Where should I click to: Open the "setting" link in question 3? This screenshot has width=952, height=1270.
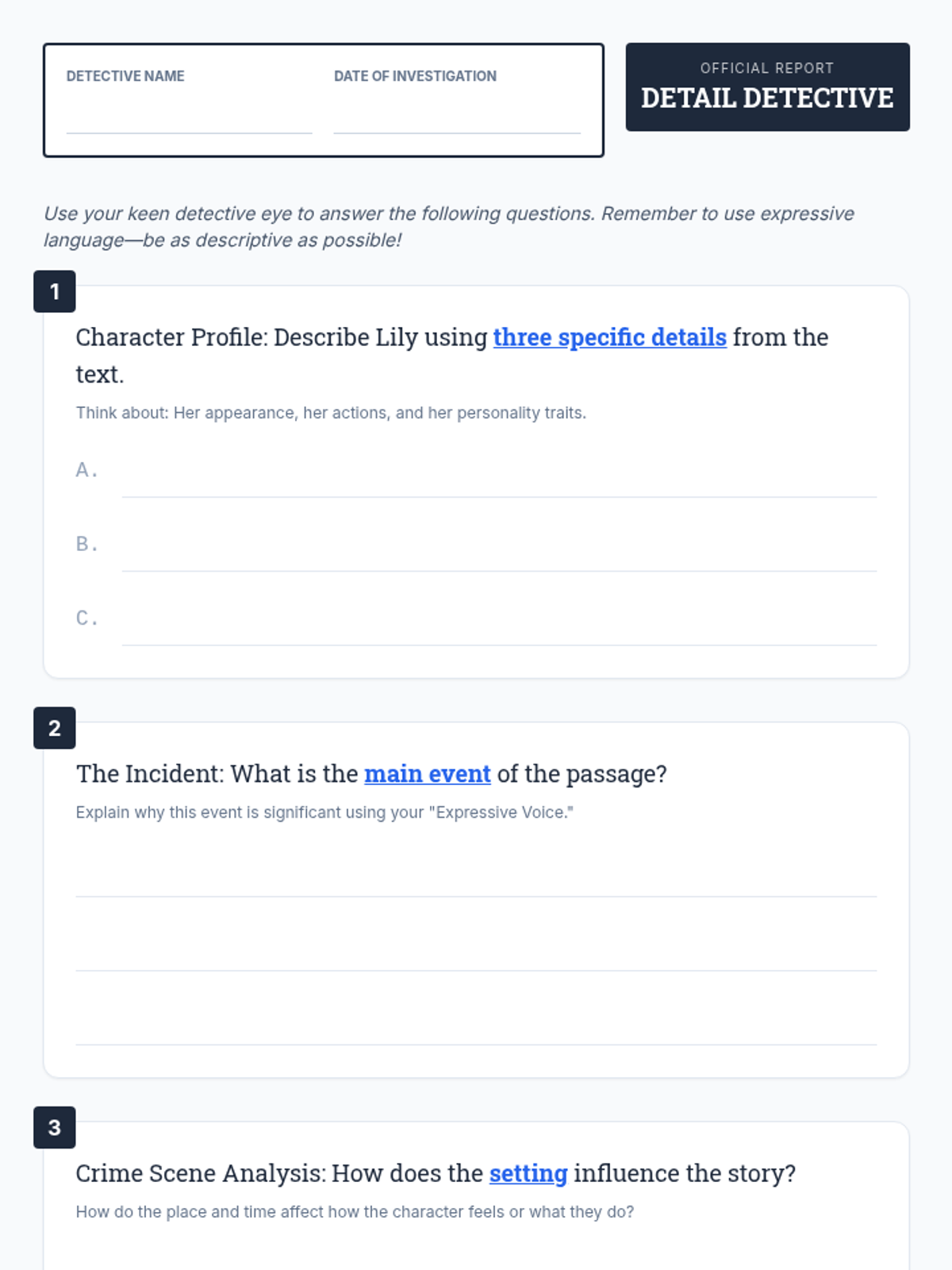tap(528, 1173)
